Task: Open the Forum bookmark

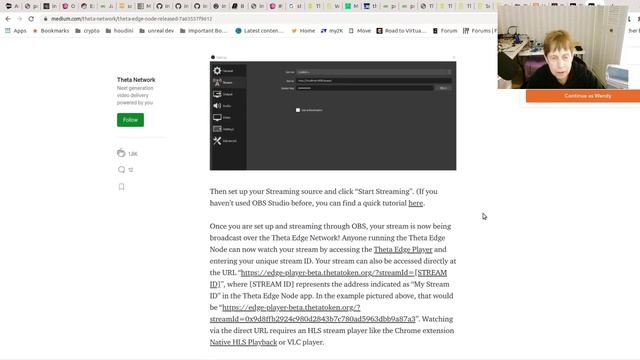Action: click(x=445, y=31)
